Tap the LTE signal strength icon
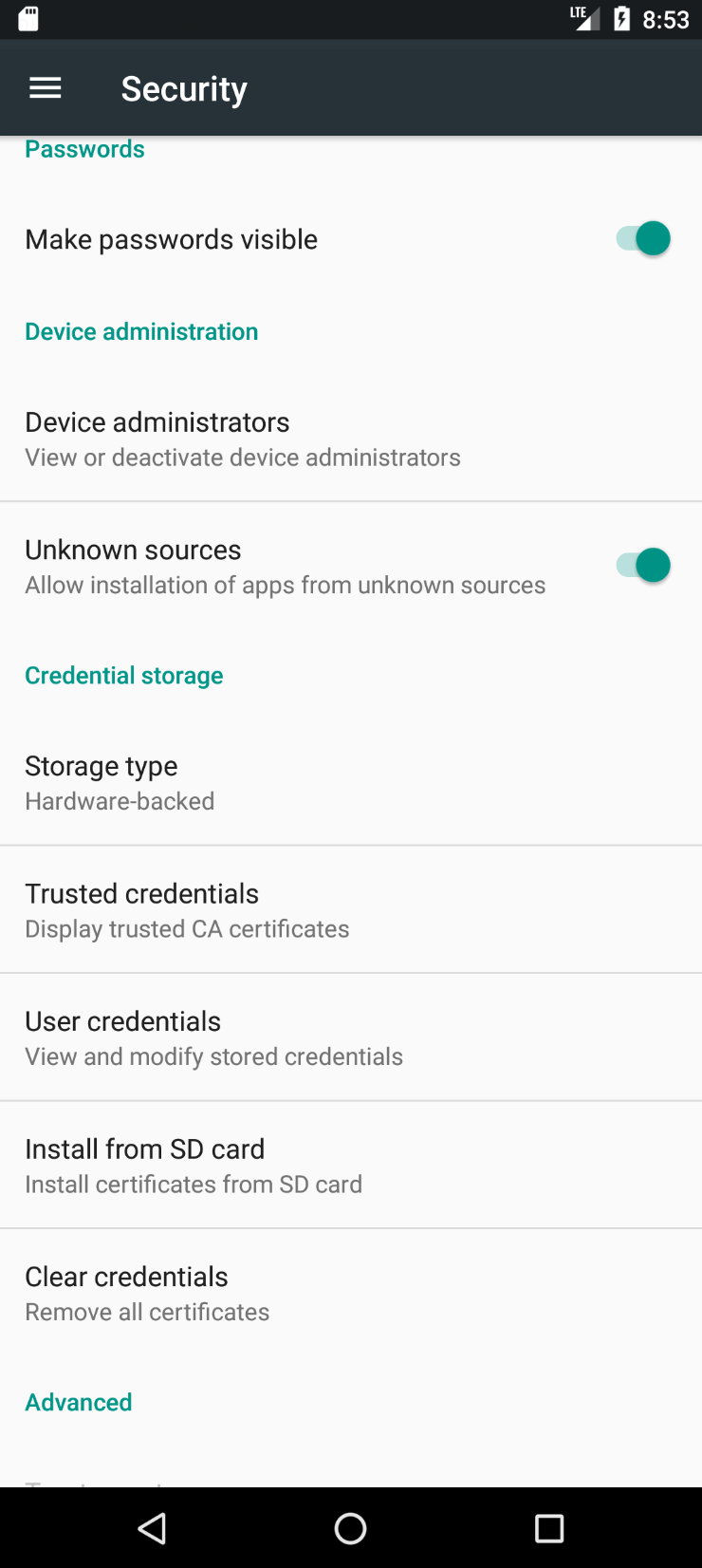The height and width of the screenshot is (1568, 702). tap(584, 18)
